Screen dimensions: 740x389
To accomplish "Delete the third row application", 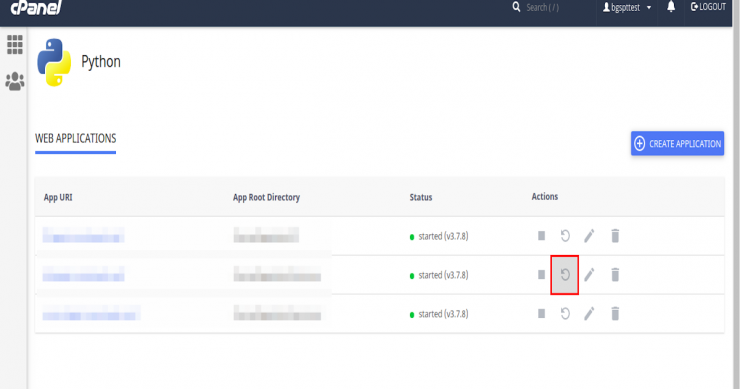I will pyautogui.click(x=615, y=313).
